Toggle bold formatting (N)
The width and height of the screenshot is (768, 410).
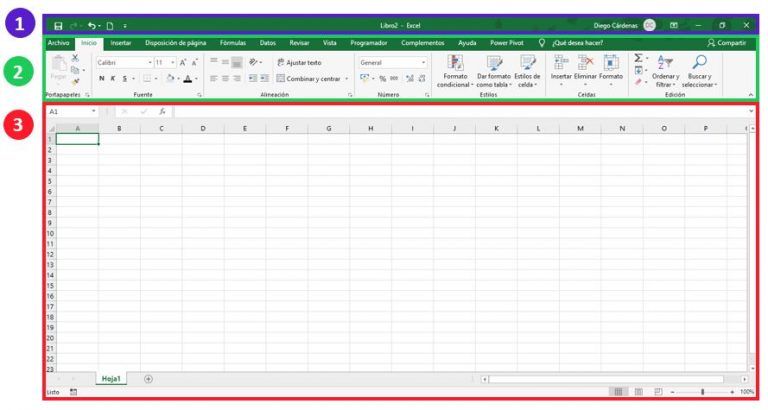pyautogui.click(x=101, y=79)
